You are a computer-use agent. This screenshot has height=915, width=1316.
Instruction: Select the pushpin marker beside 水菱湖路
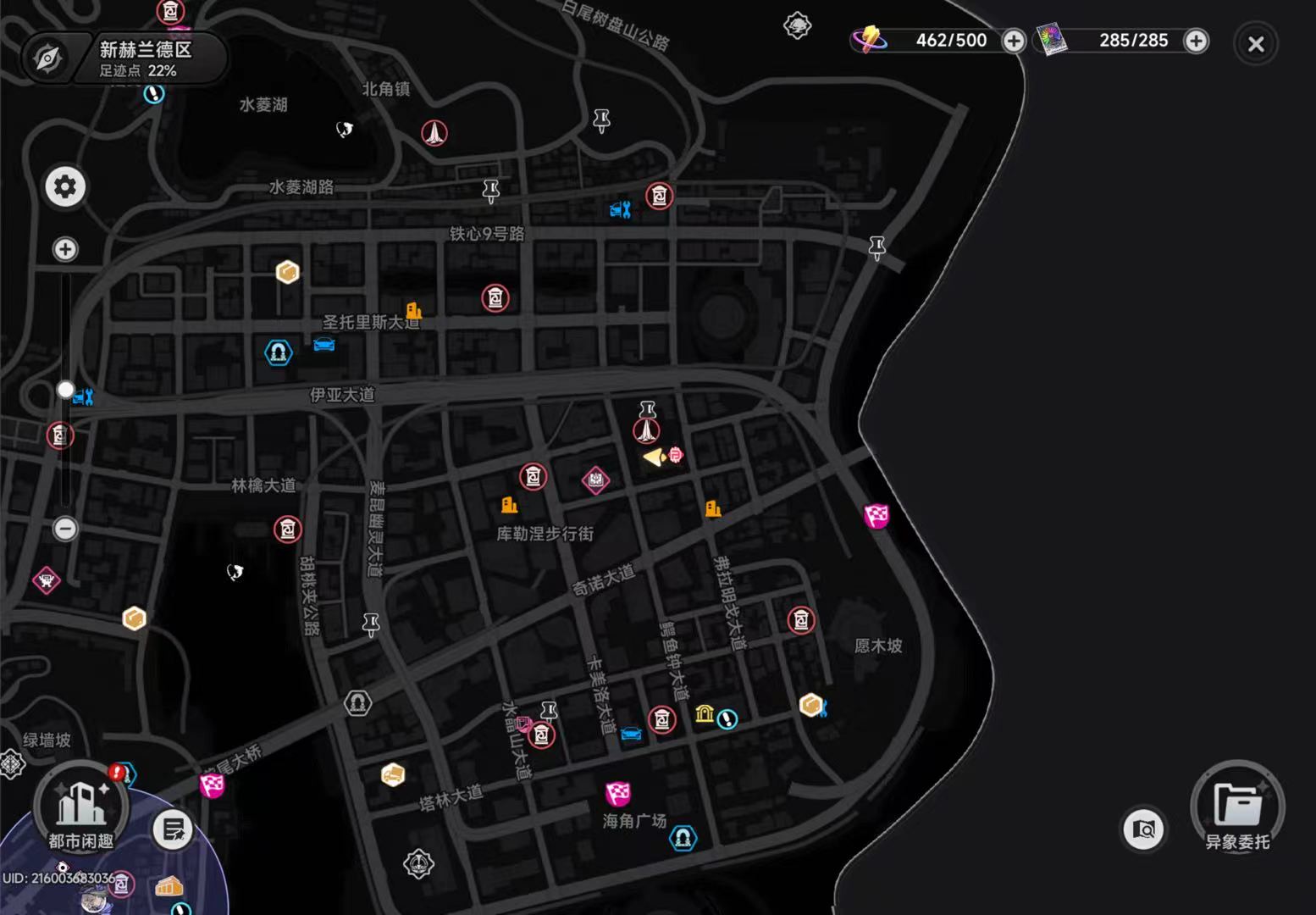pyautogui.click(x=491, y=191)
